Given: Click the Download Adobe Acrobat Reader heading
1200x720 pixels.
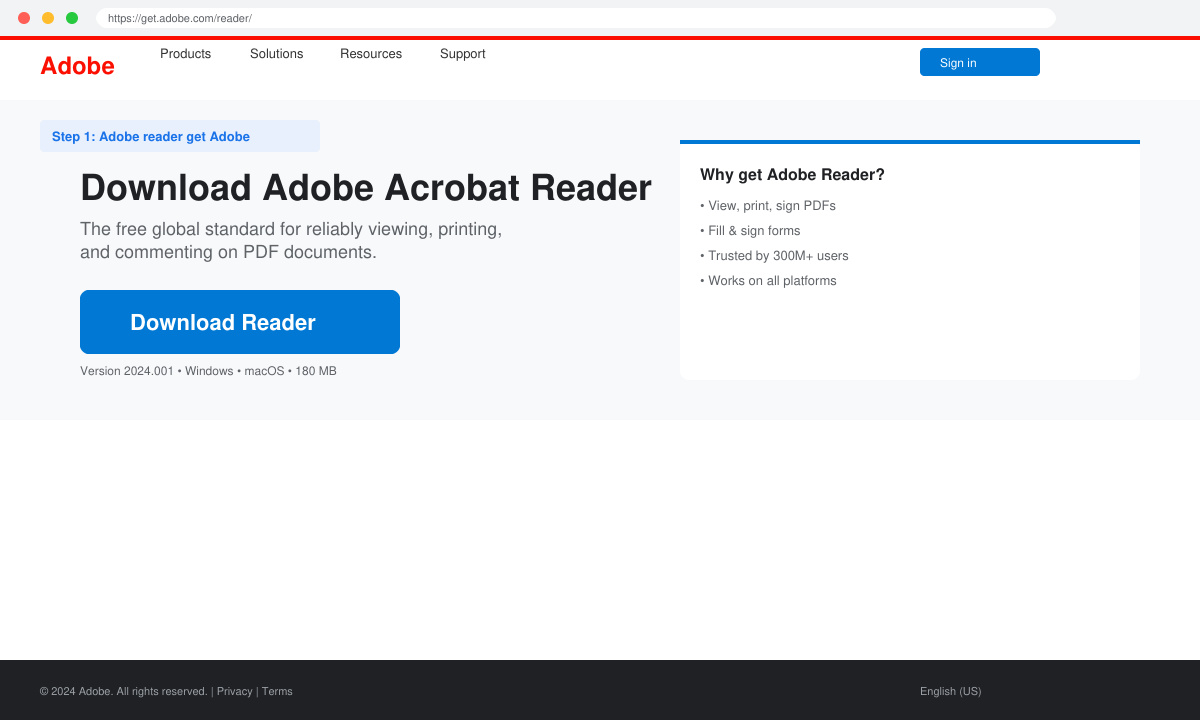Looking at the screenshot, I should [x=366, y=188].
